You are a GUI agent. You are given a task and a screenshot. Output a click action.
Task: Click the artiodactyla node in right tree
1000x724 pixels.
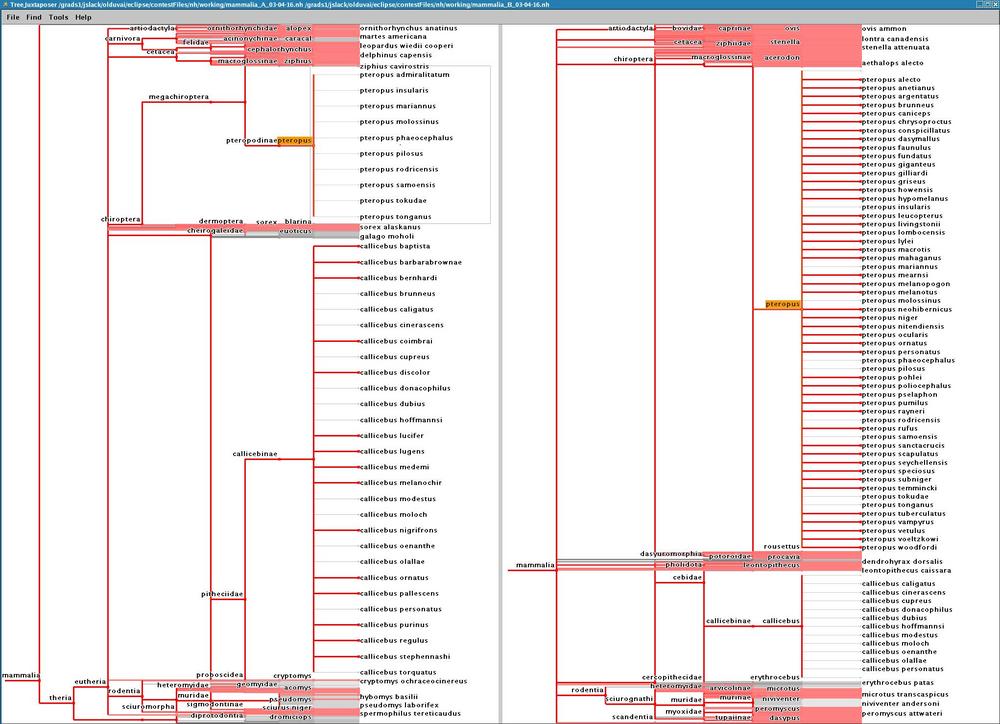click(631, 29)
